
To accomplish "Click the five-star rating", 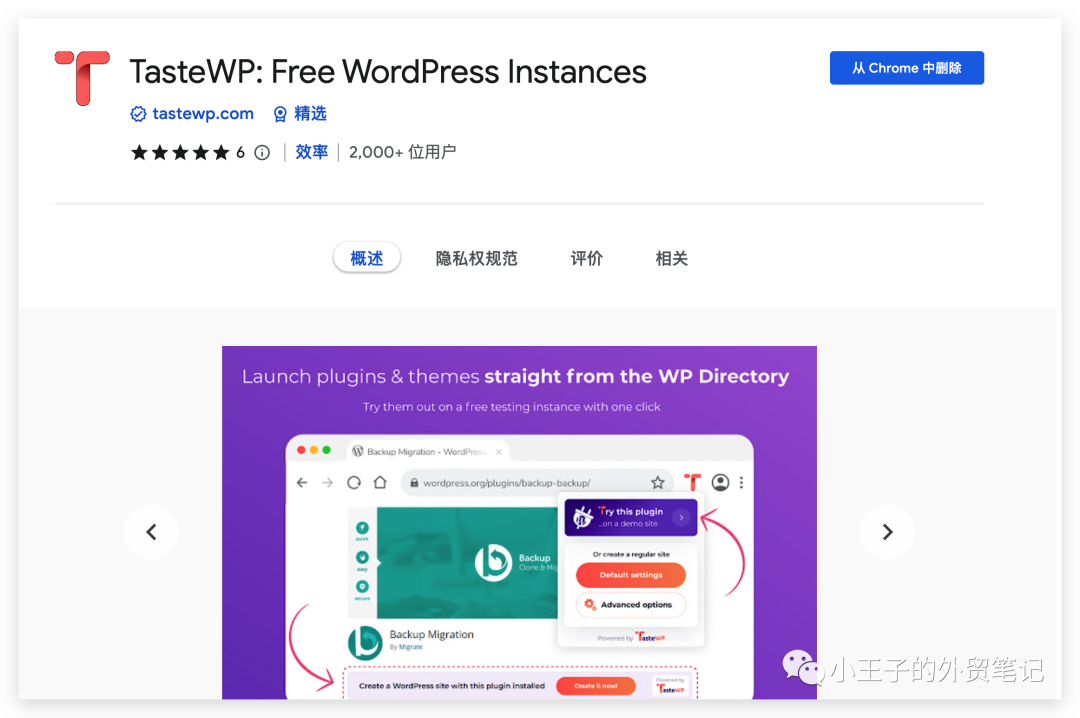I will pos(180,152).
